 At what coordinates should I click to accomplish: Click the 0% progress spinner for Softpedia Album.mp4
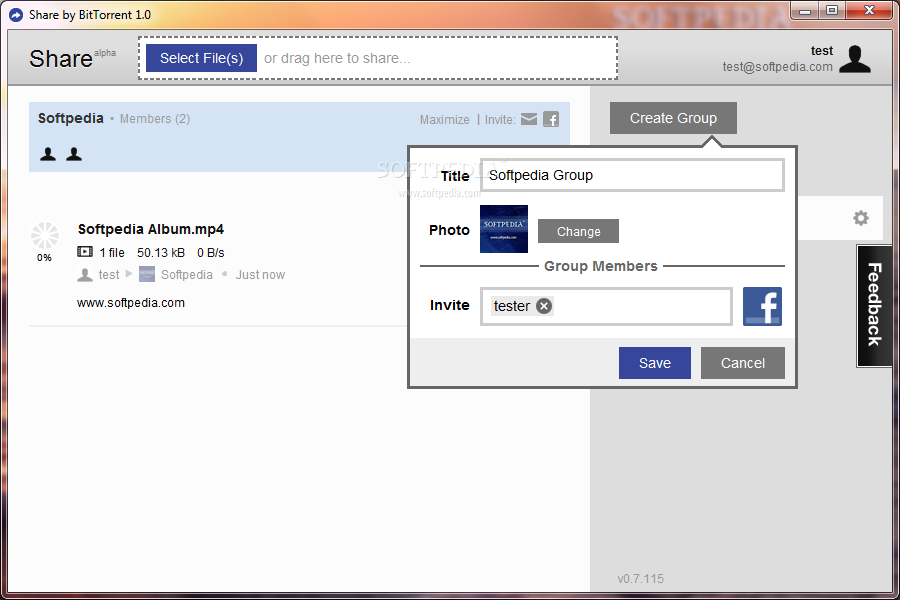point(45,237)
